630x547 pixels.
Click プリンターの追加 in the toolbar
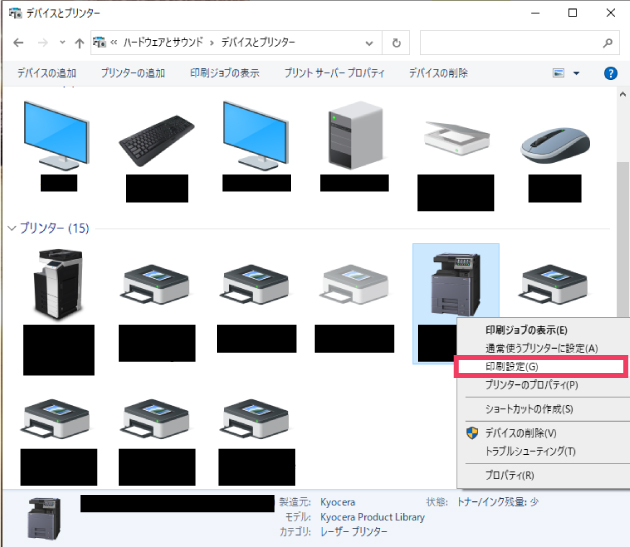tap(133, 73)
